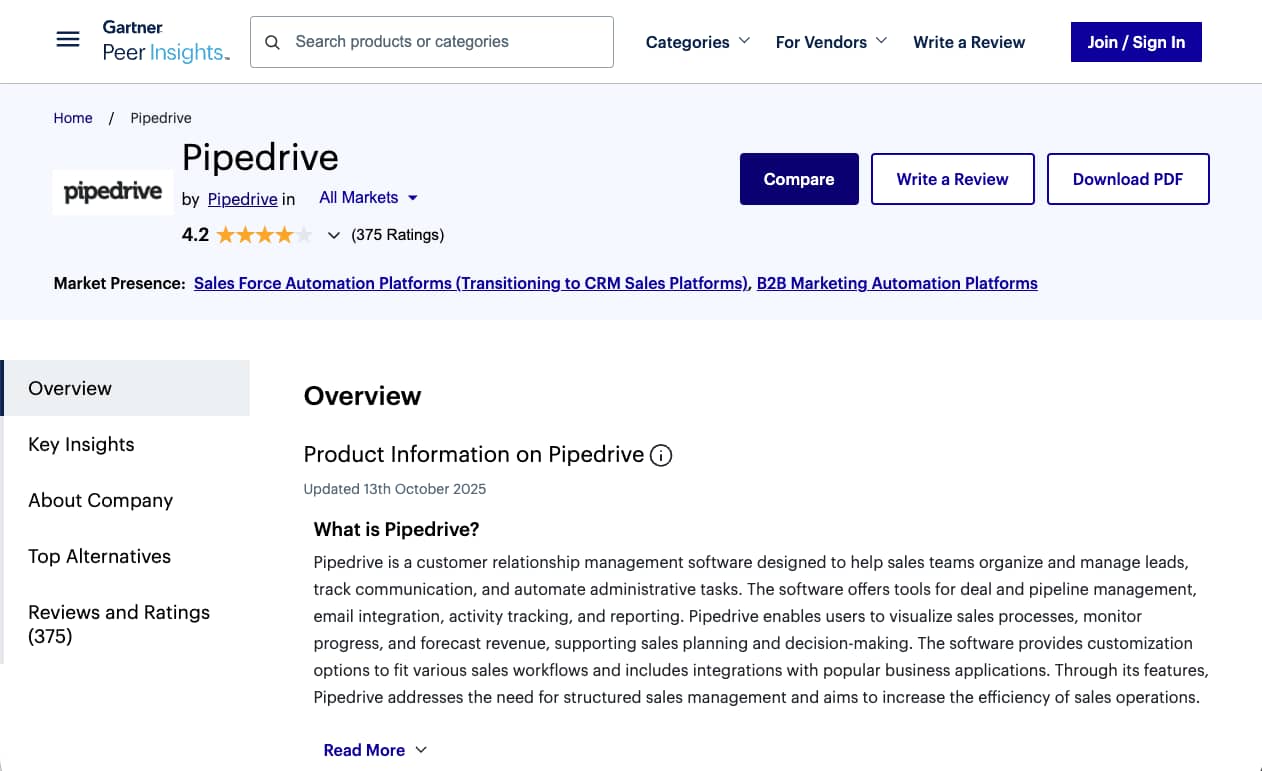The image size is (1262, 771).
Task: Open the All Markets dropdown
Action: tap(368, 198)
